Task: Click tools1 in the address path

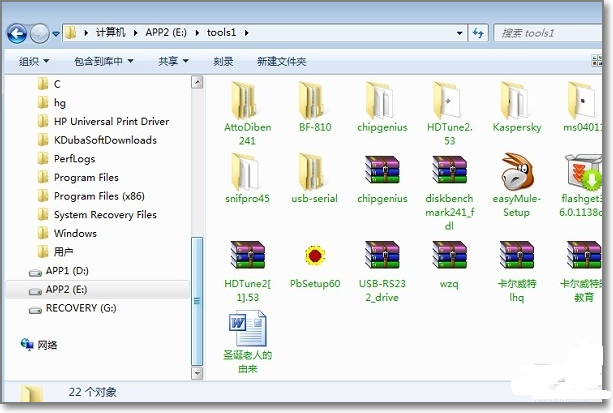Action: (221, 32)
